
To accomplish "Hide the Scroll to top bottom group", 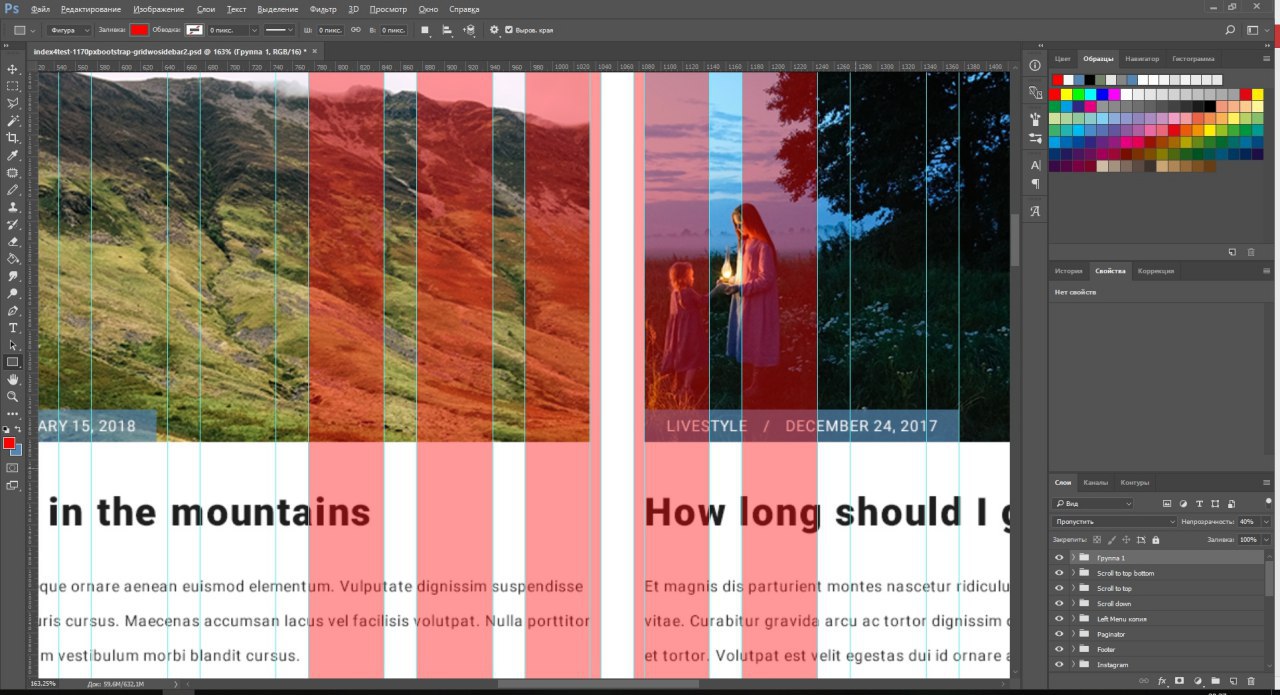I will tap(1059, 573).
